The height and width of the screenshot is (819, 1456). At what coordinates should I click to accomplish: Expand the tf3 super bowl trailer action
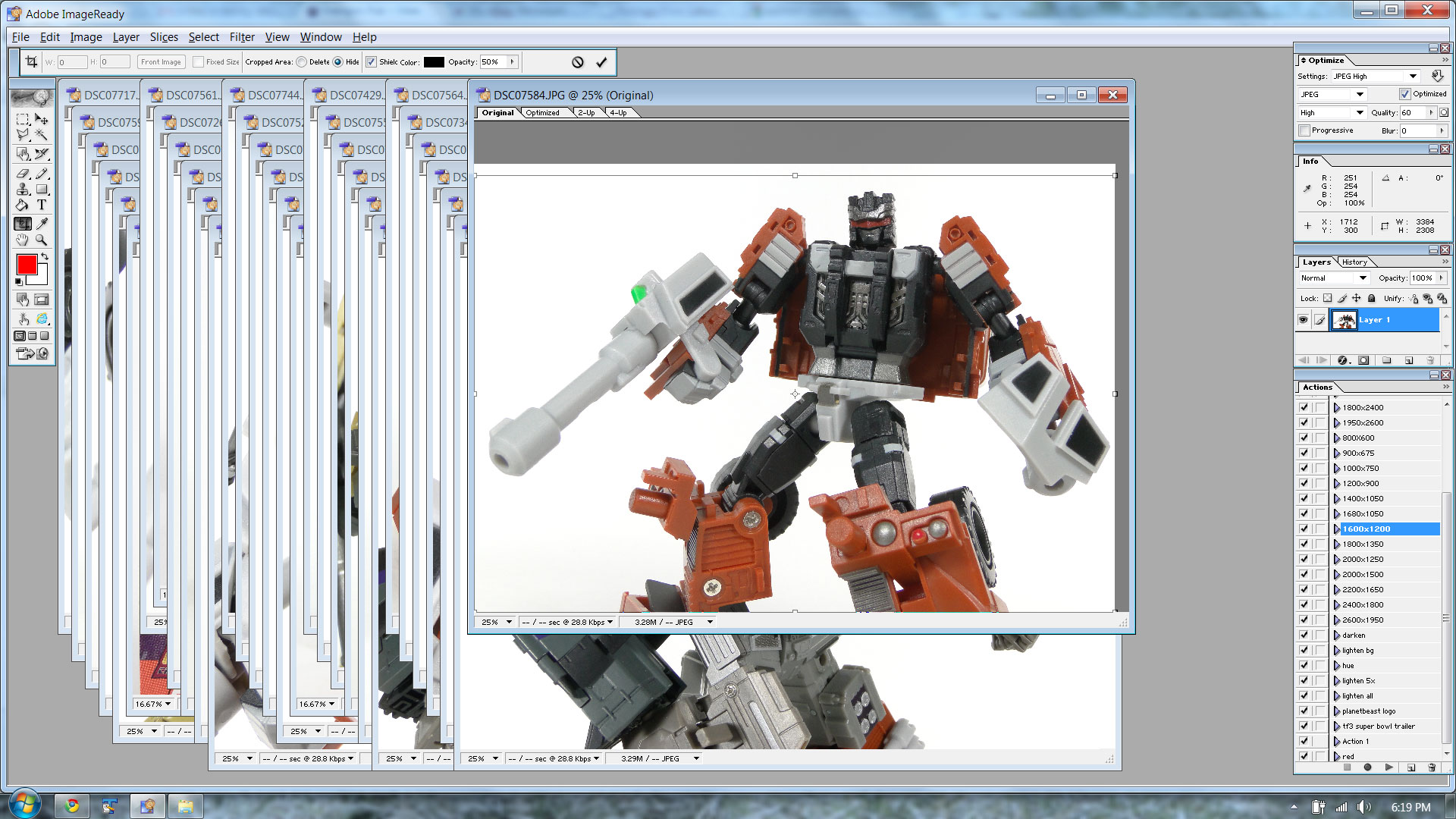point(1337,726)
